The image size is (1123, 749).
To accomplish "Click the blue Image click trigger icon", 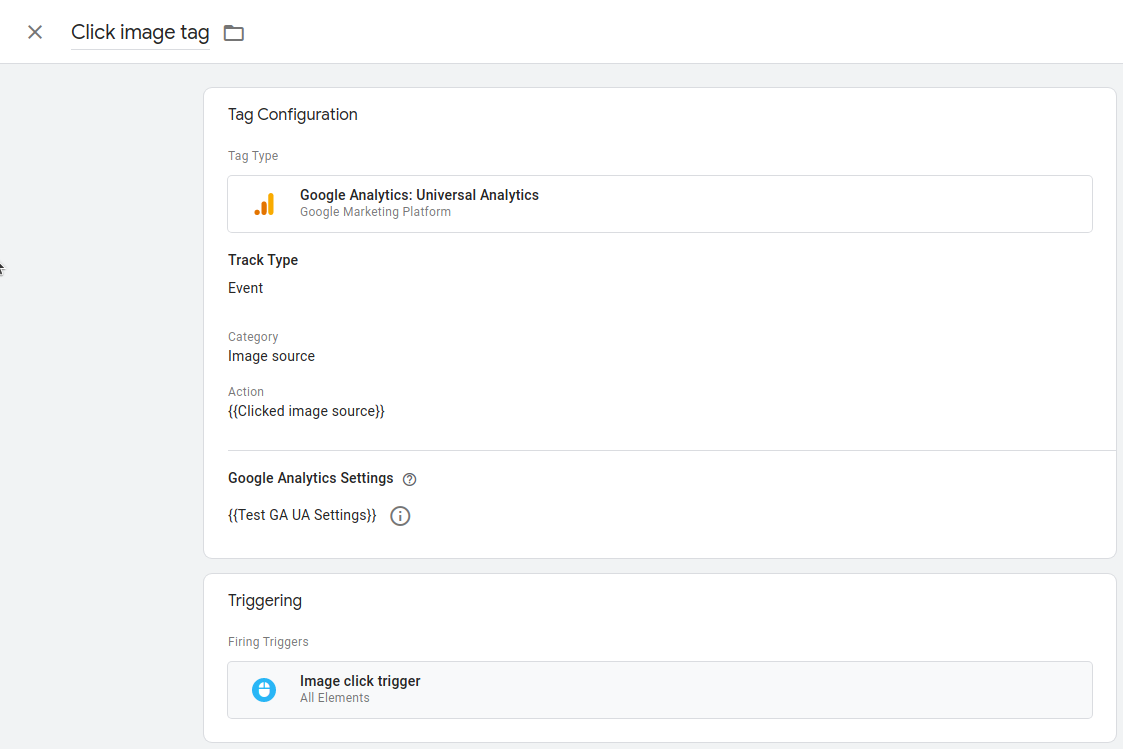I will pos(264,689).
